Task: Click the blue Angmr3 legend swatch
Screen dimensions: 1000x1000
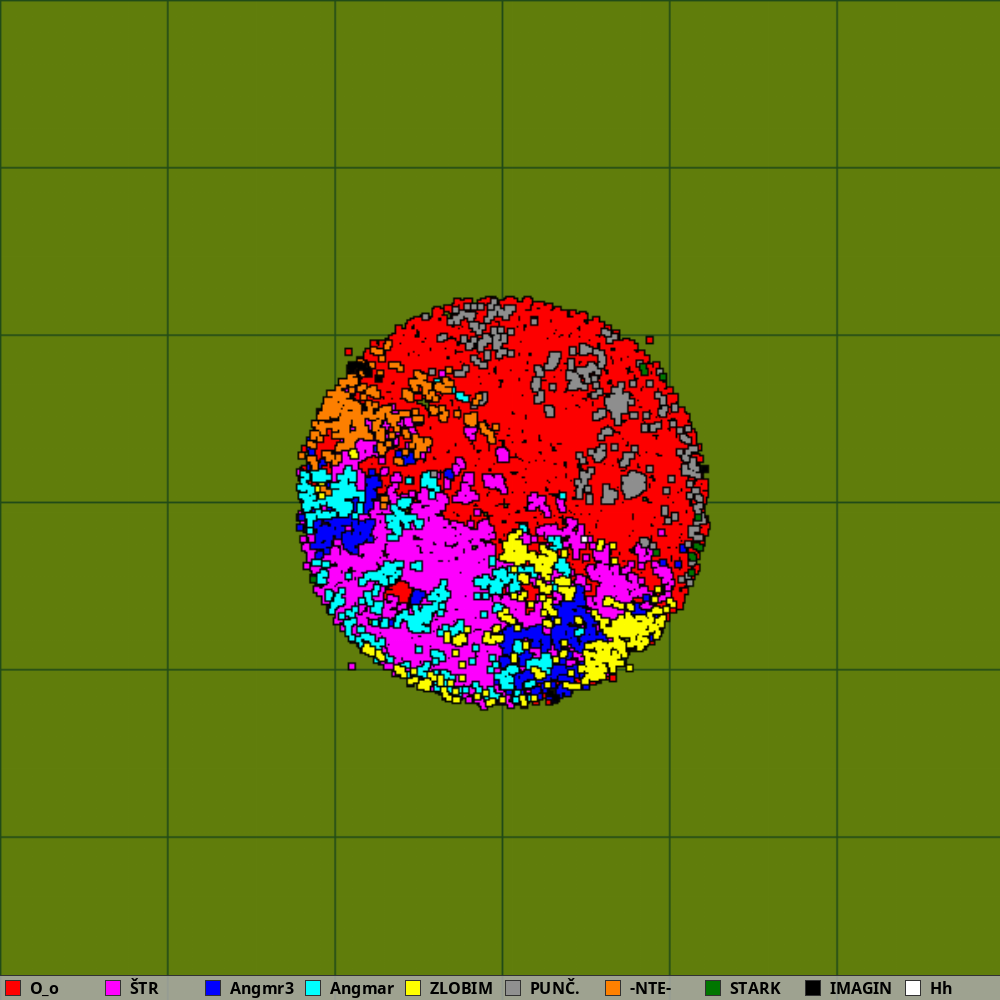Action: click(213, 988)
